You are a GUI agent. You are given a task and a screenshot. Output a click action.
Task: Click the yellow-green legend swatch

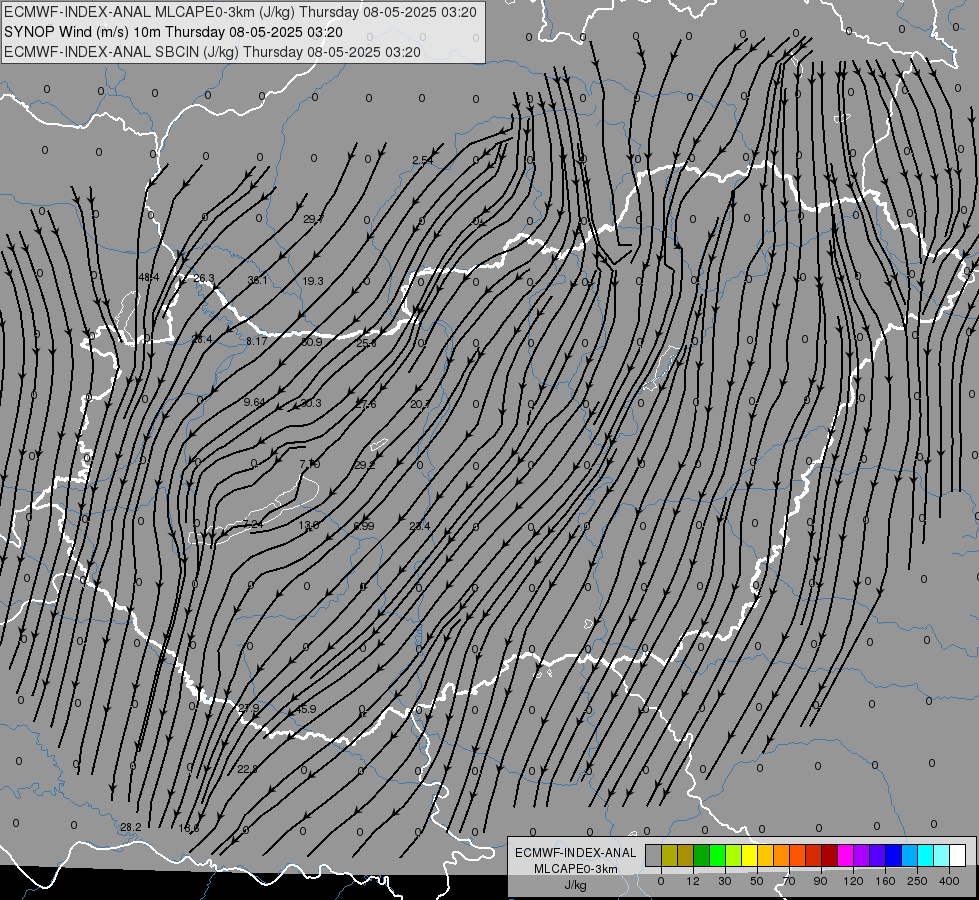click(x=733, y=855)
